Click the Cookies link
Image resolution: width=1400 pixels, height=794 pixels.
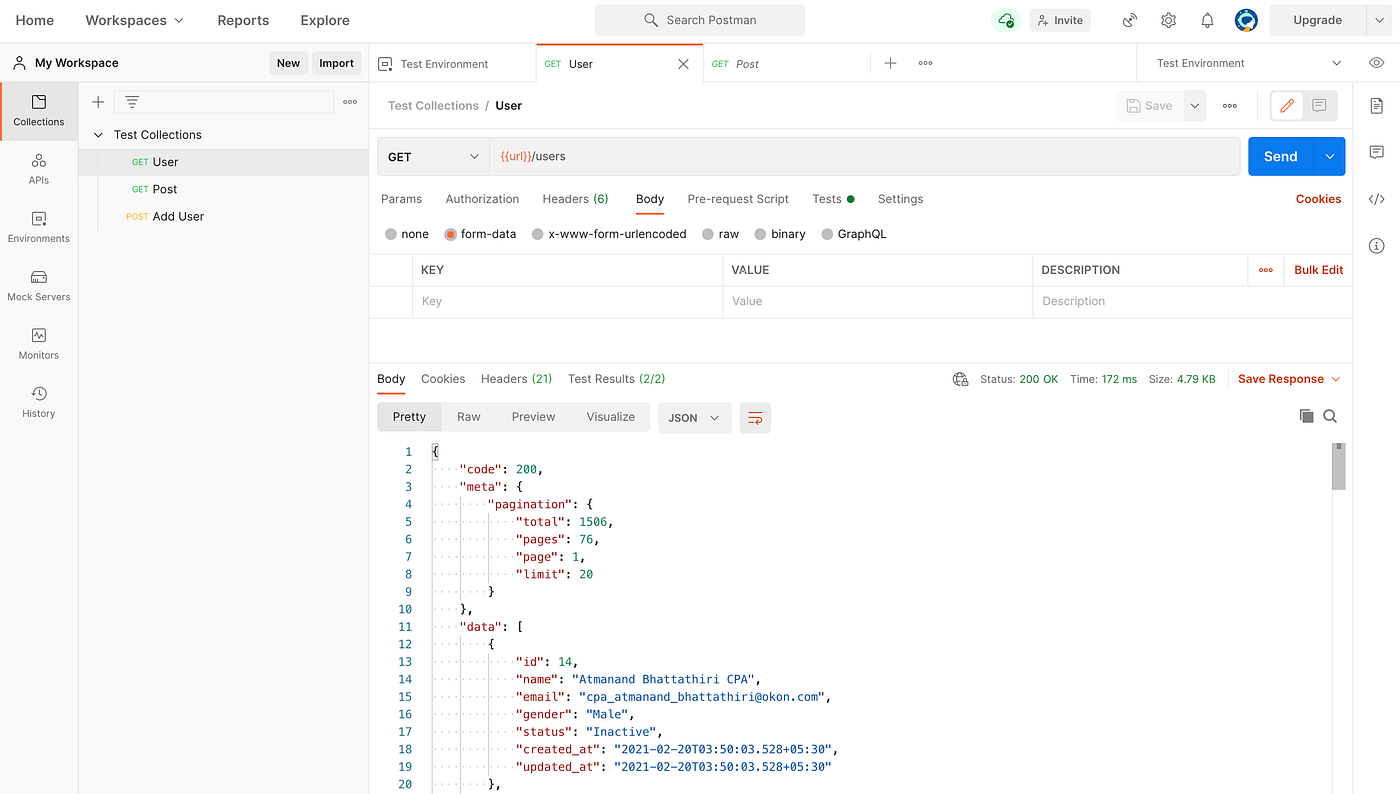click(x=1318, y=199)
